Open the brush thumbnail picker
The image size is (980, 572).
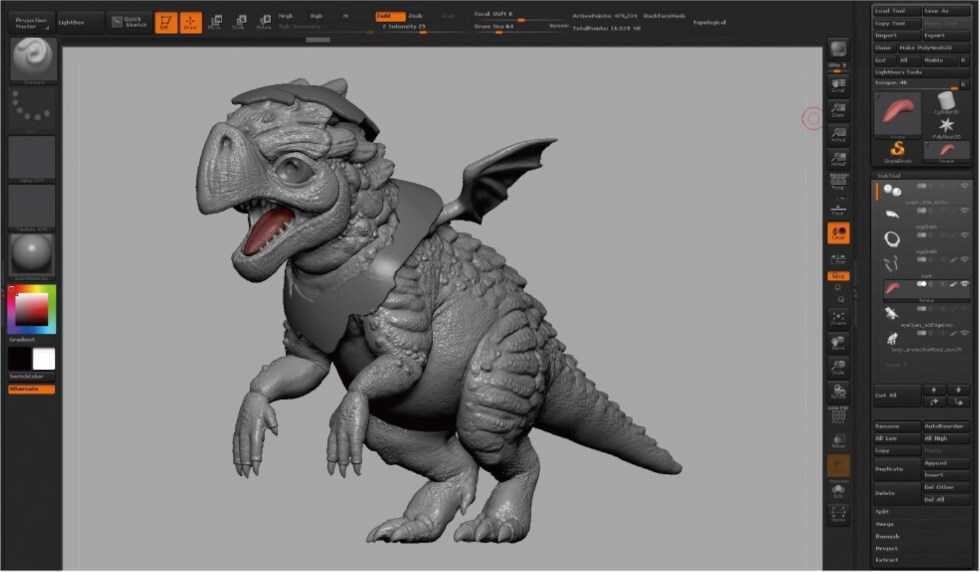(32, 60)
